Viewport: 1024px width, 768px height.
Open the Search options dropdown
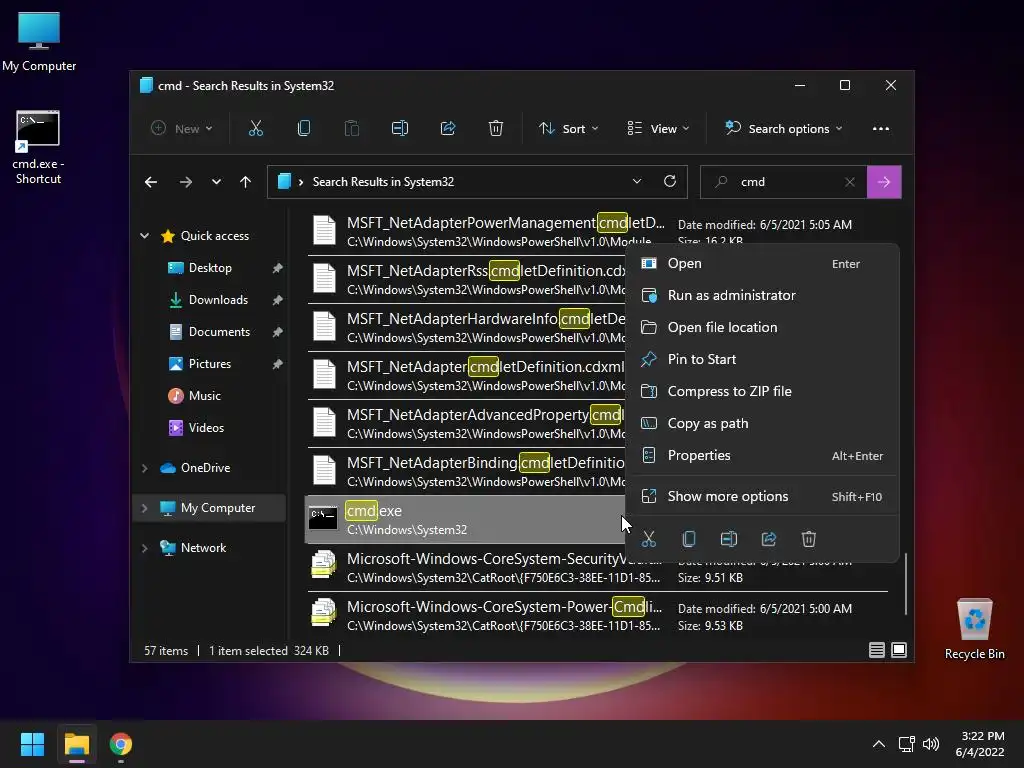point(784,129)
